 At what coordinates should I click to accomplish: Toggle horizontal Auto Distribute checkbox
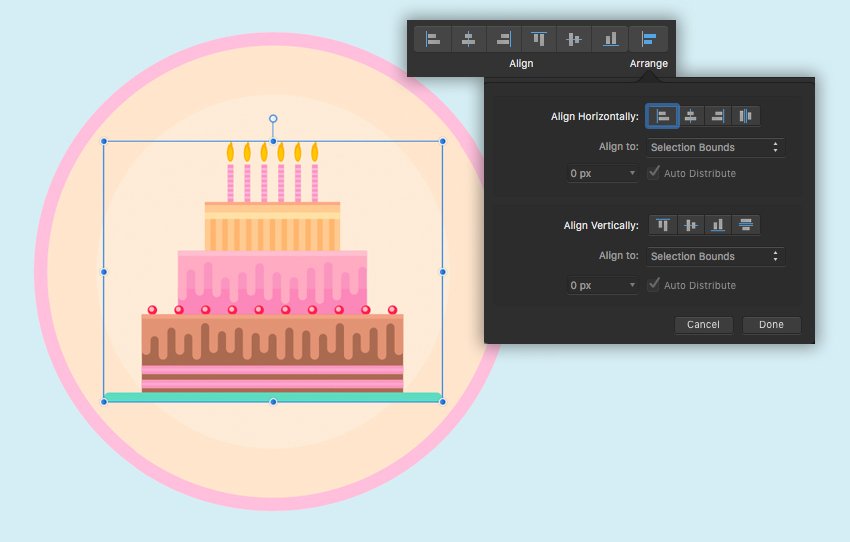pos(654,173)
